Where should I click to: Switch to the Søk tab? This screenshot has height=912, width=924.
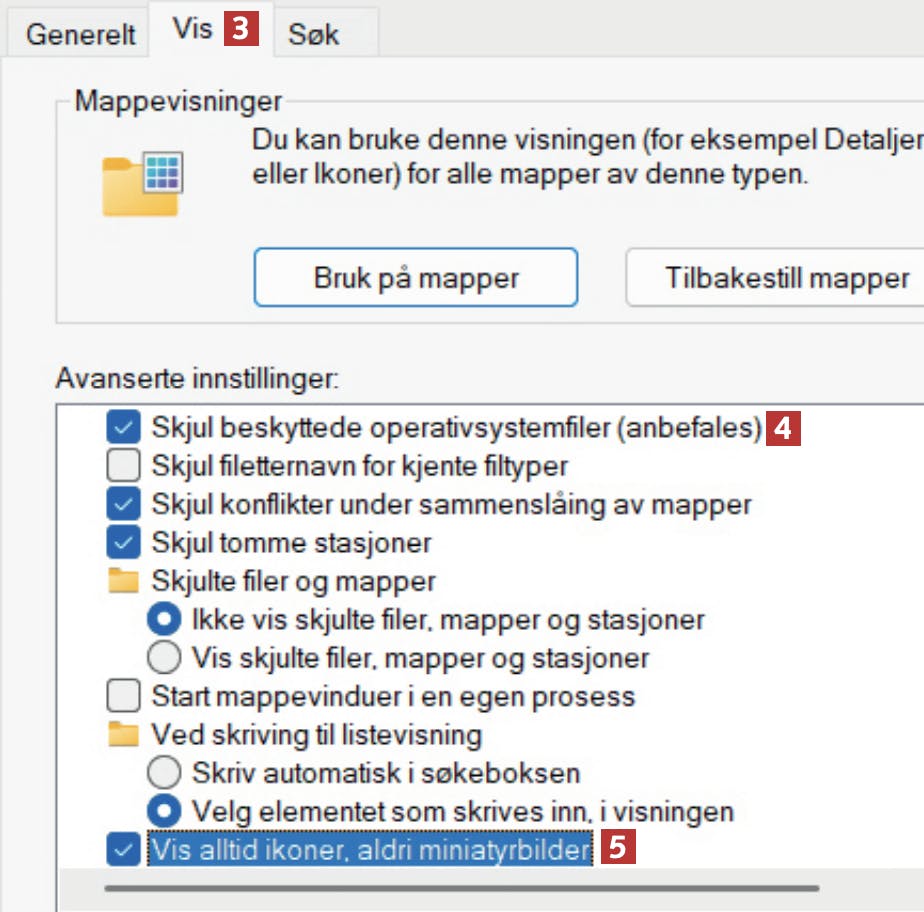coord(313,34)
